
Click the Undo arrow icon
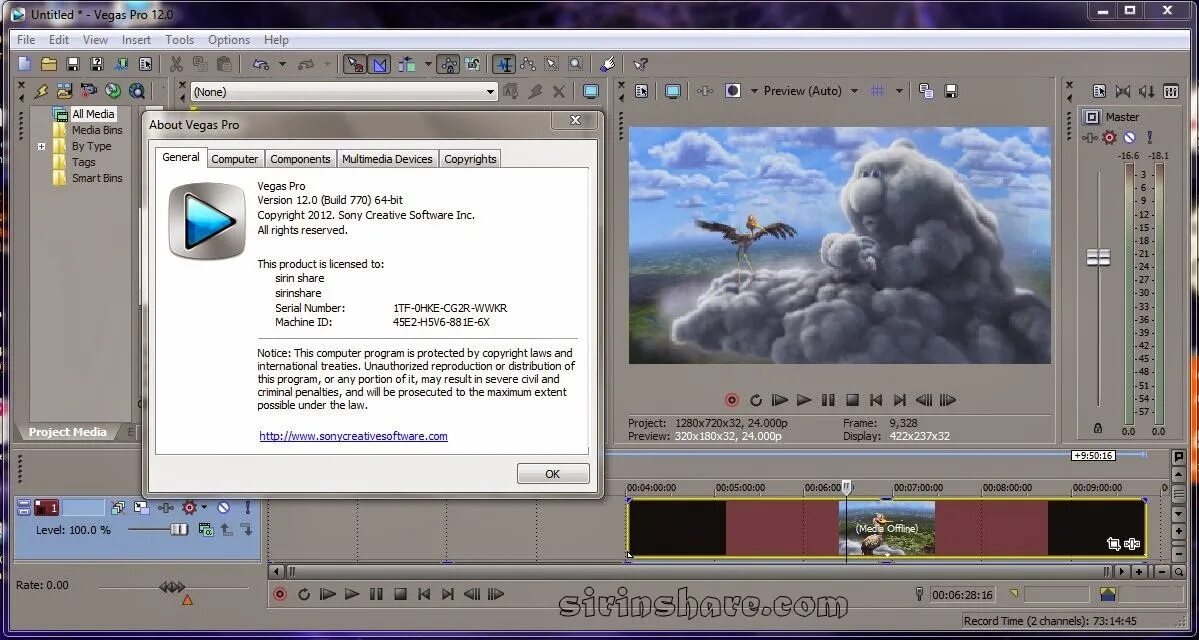click(261, 64)
